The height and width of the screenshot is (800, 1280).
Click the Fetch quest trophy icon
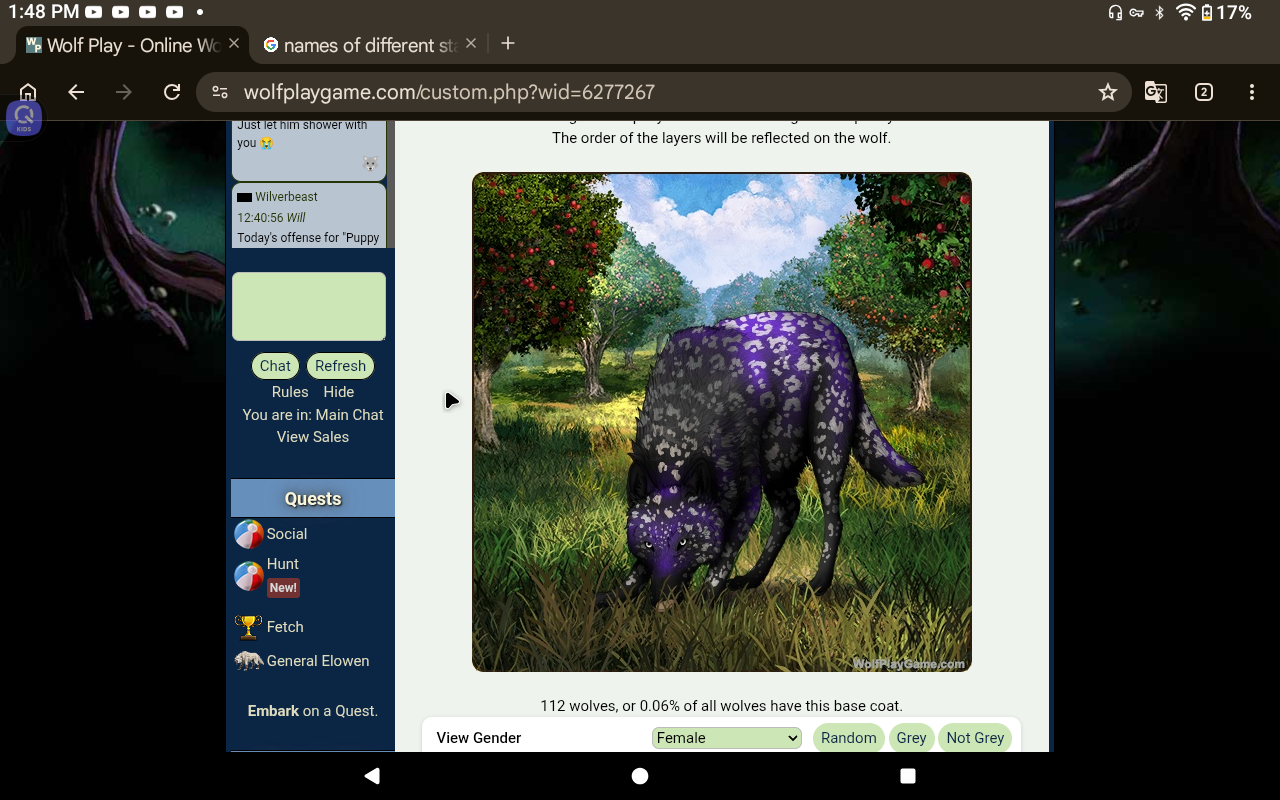[249, 627]
